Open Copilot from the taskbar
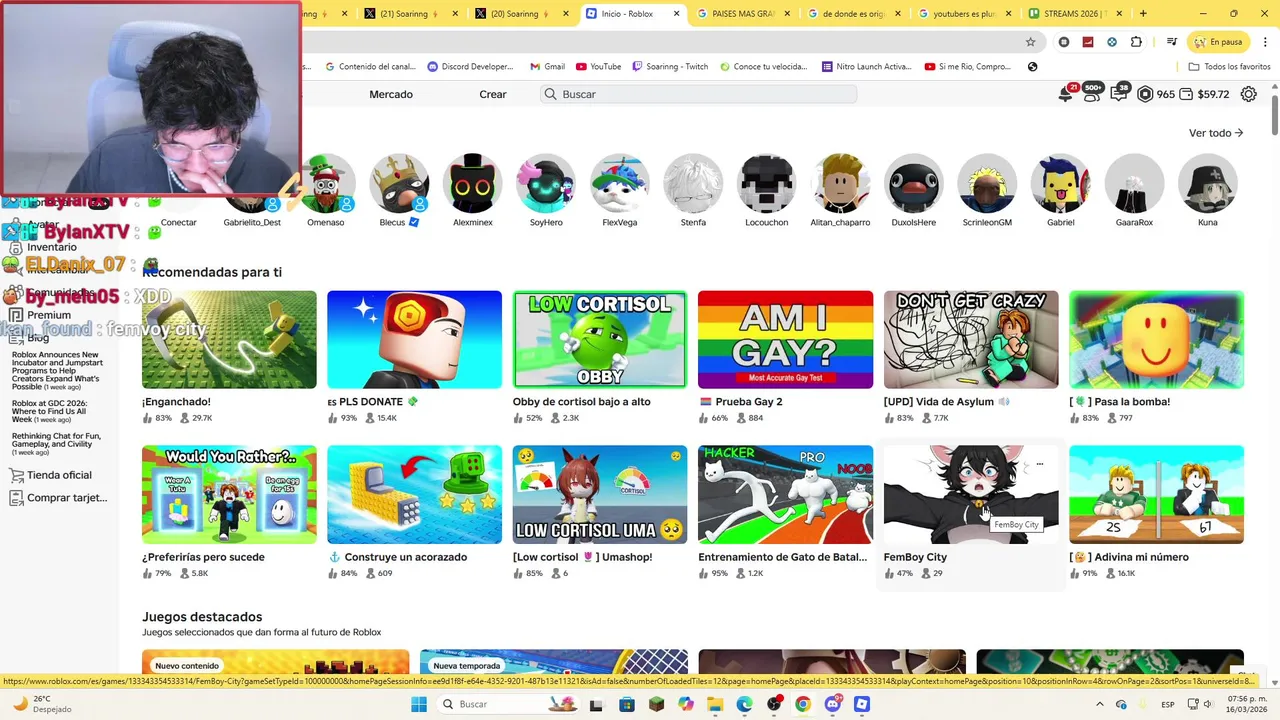 pyautogui.click(x=685, y=704)
